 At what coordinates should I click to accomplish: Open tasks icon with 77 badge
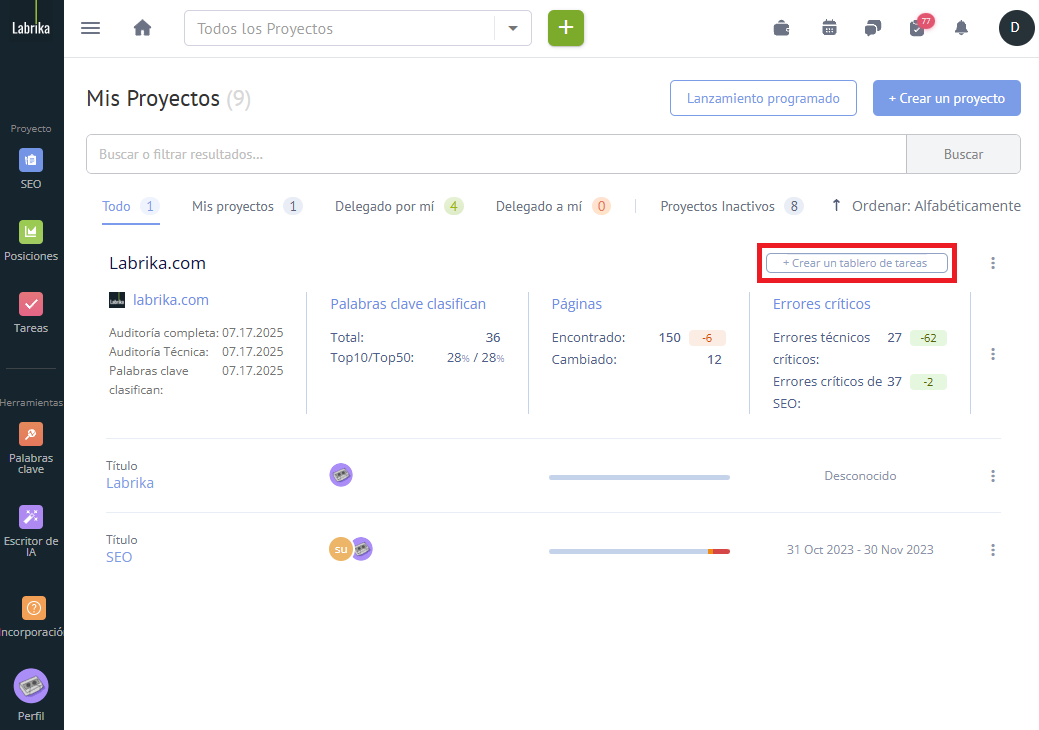coord(919,26)
